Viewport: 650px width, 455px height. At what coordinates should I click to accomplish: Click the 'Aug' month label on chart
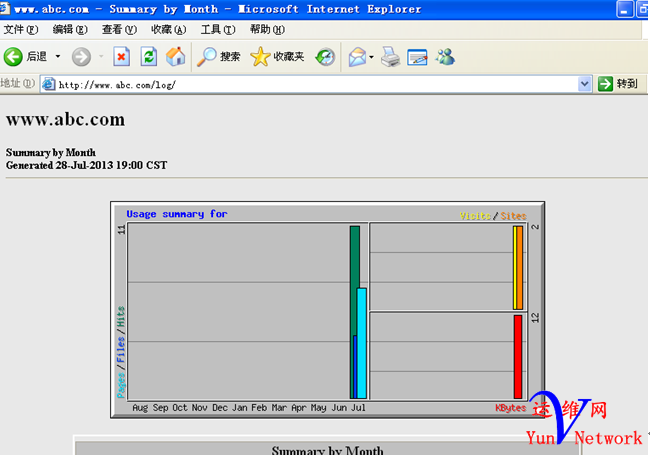tap(140, 408)
